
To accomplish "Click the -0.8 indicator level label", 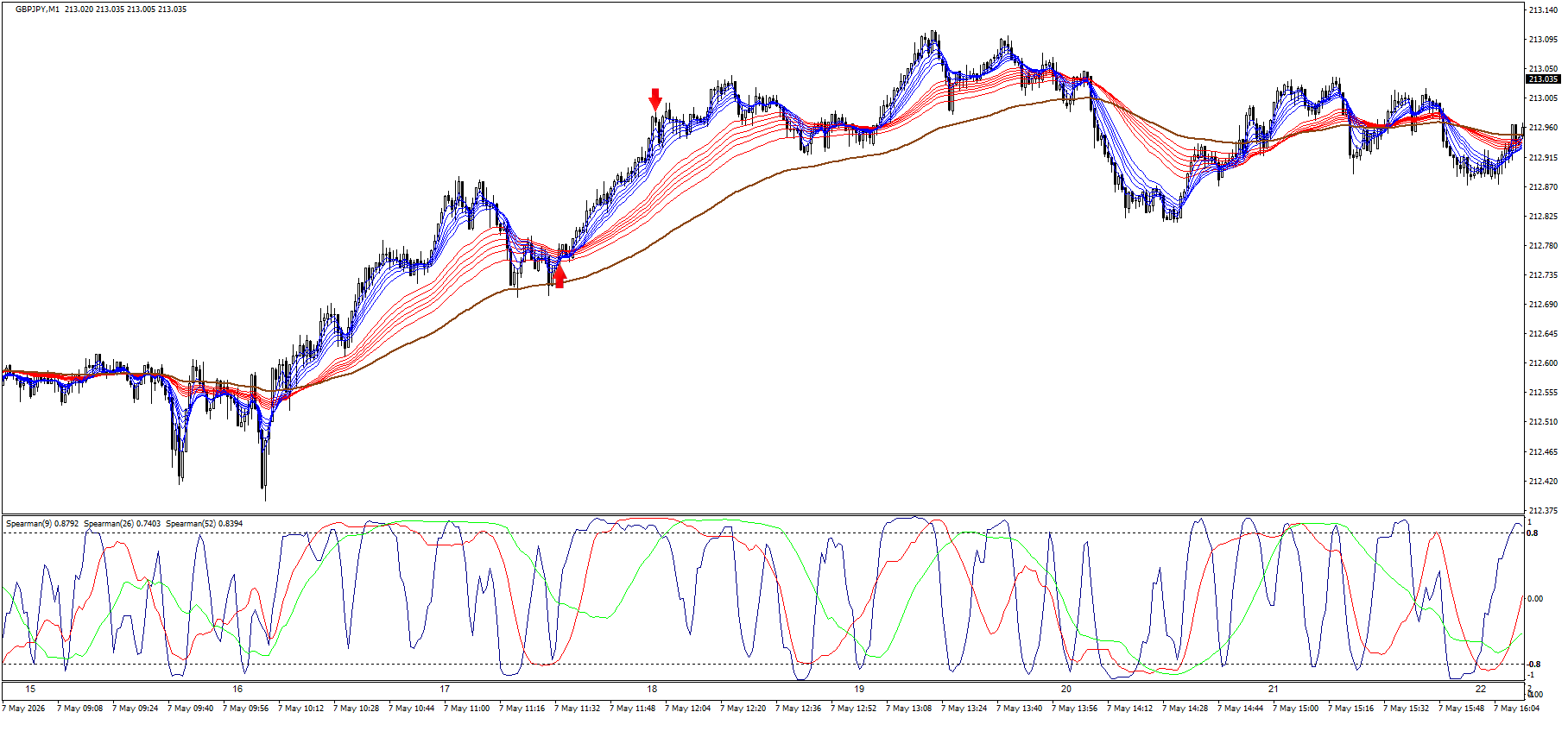I will pos(1533,665).
